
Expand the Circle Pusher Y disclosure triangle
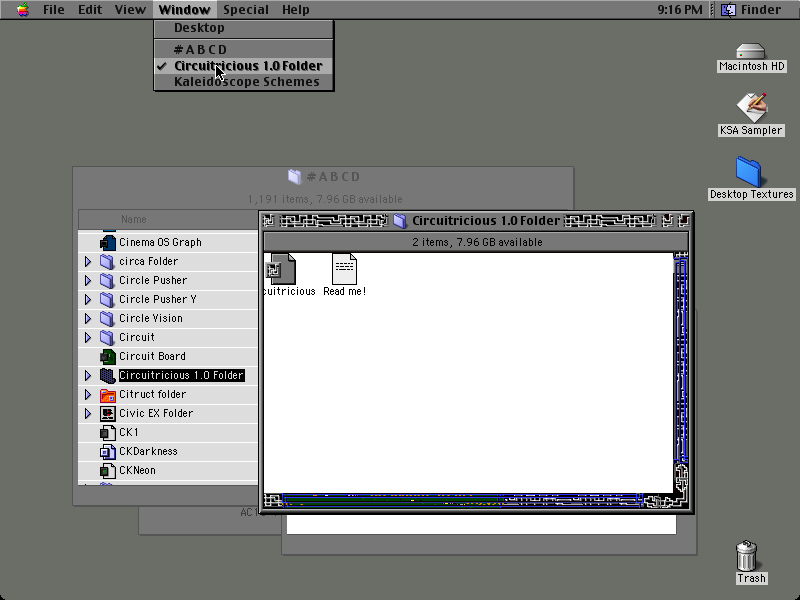tap(88, 299)
